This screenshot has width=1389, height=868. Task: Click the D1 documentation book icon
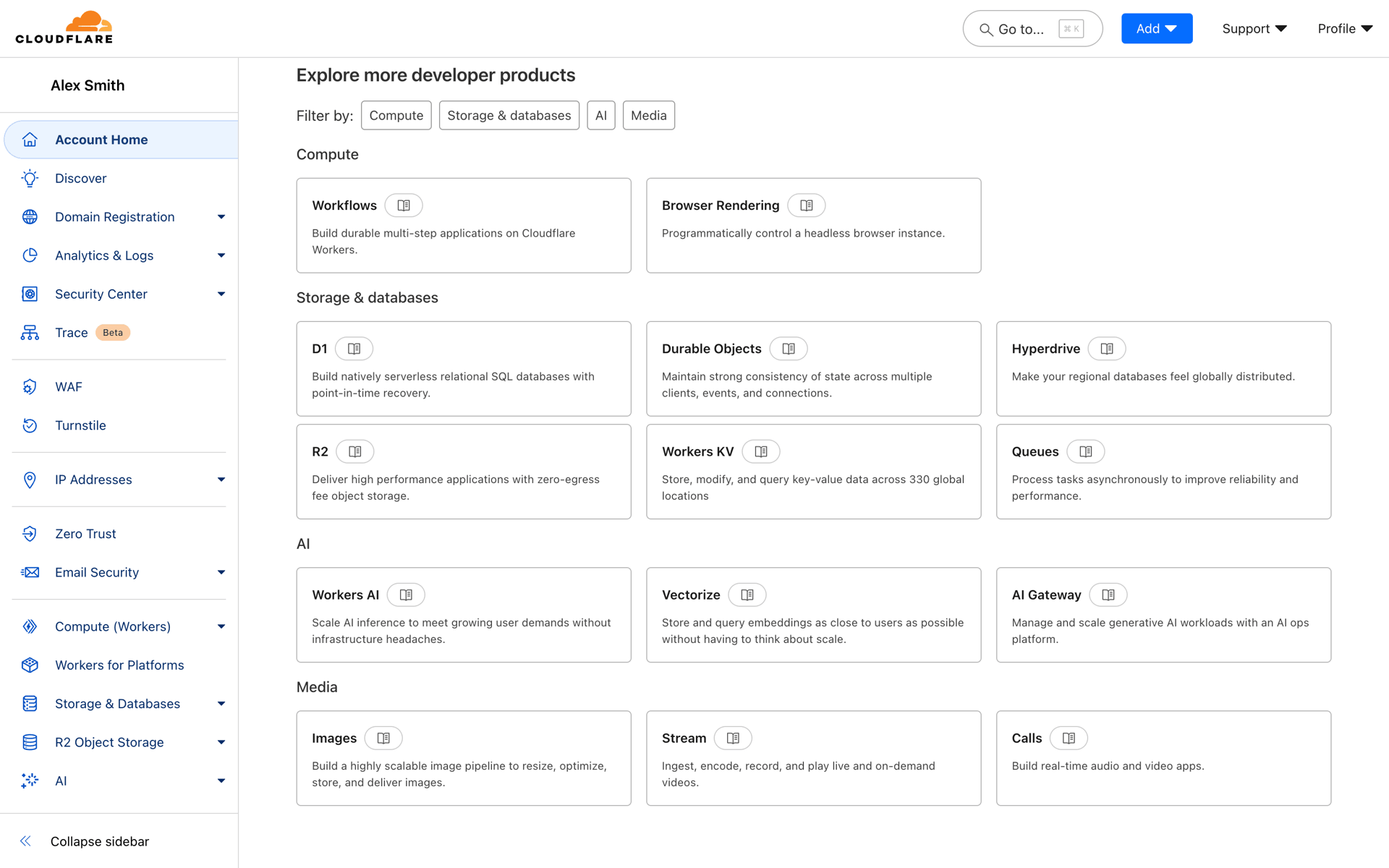point(354,349)
